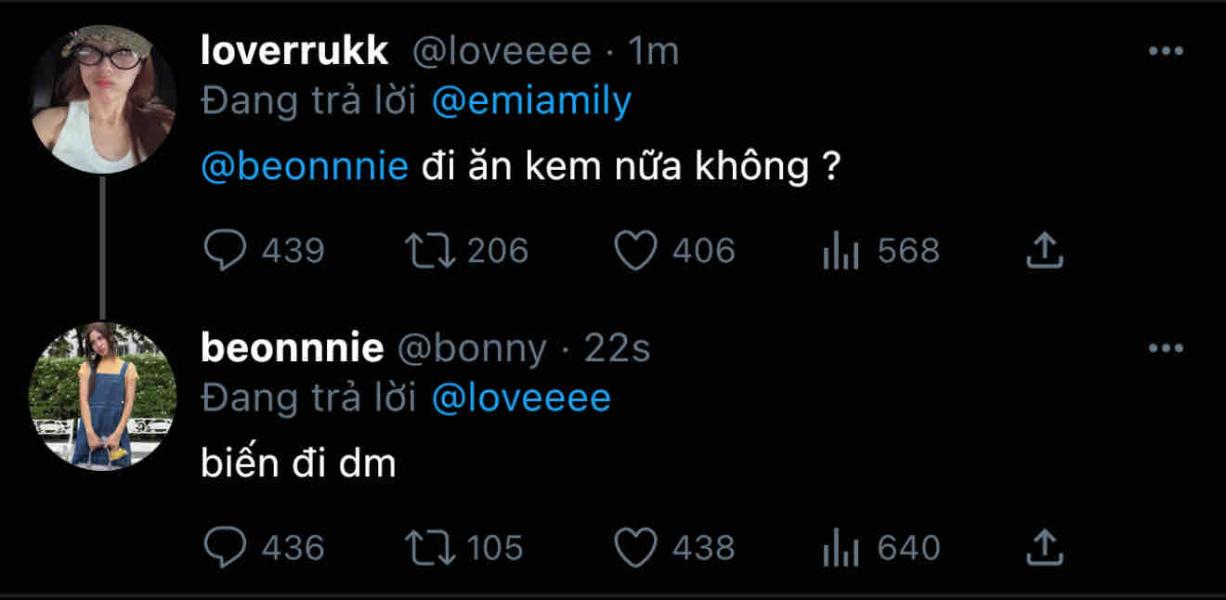Retweet beonnnie's reply
Screen dimensions: 1226x600
point(431,547)
